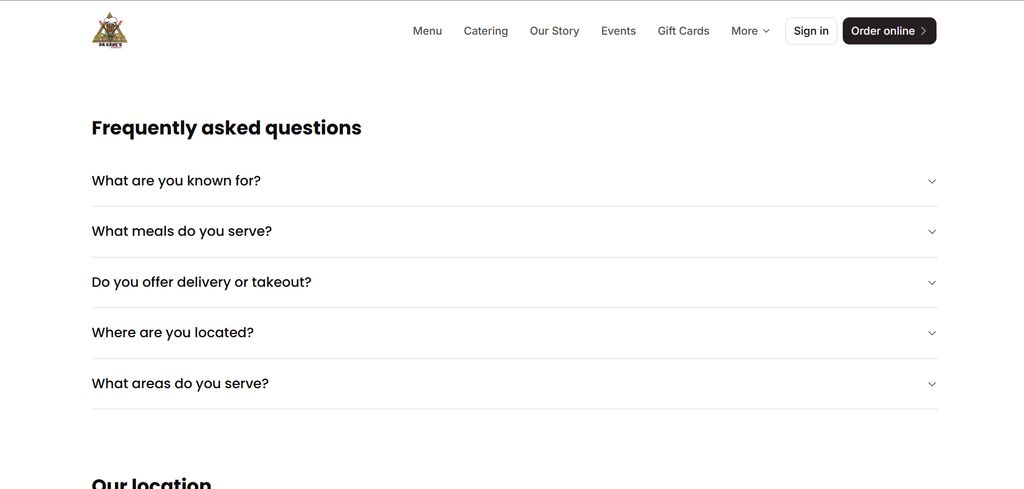Expand 'What meals do you serve?' question

tap(182, 231)
